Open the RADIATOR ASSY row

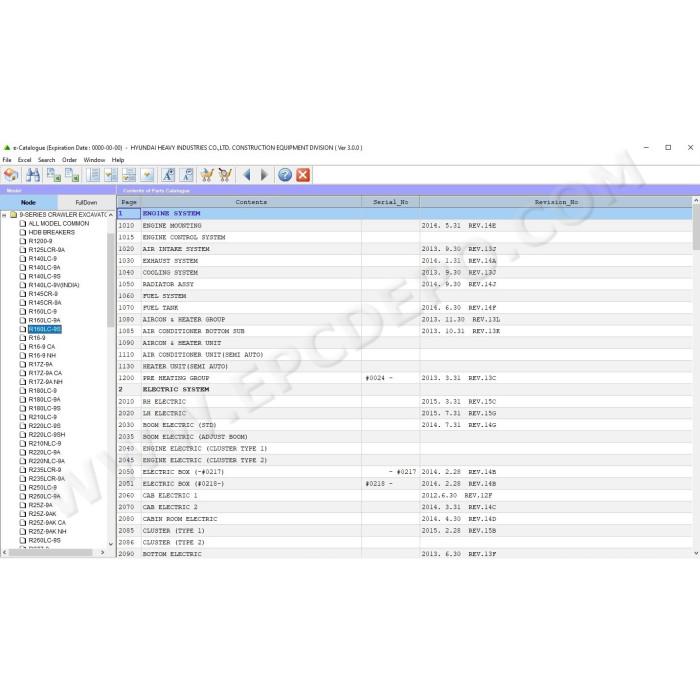[x=404, y=284]
